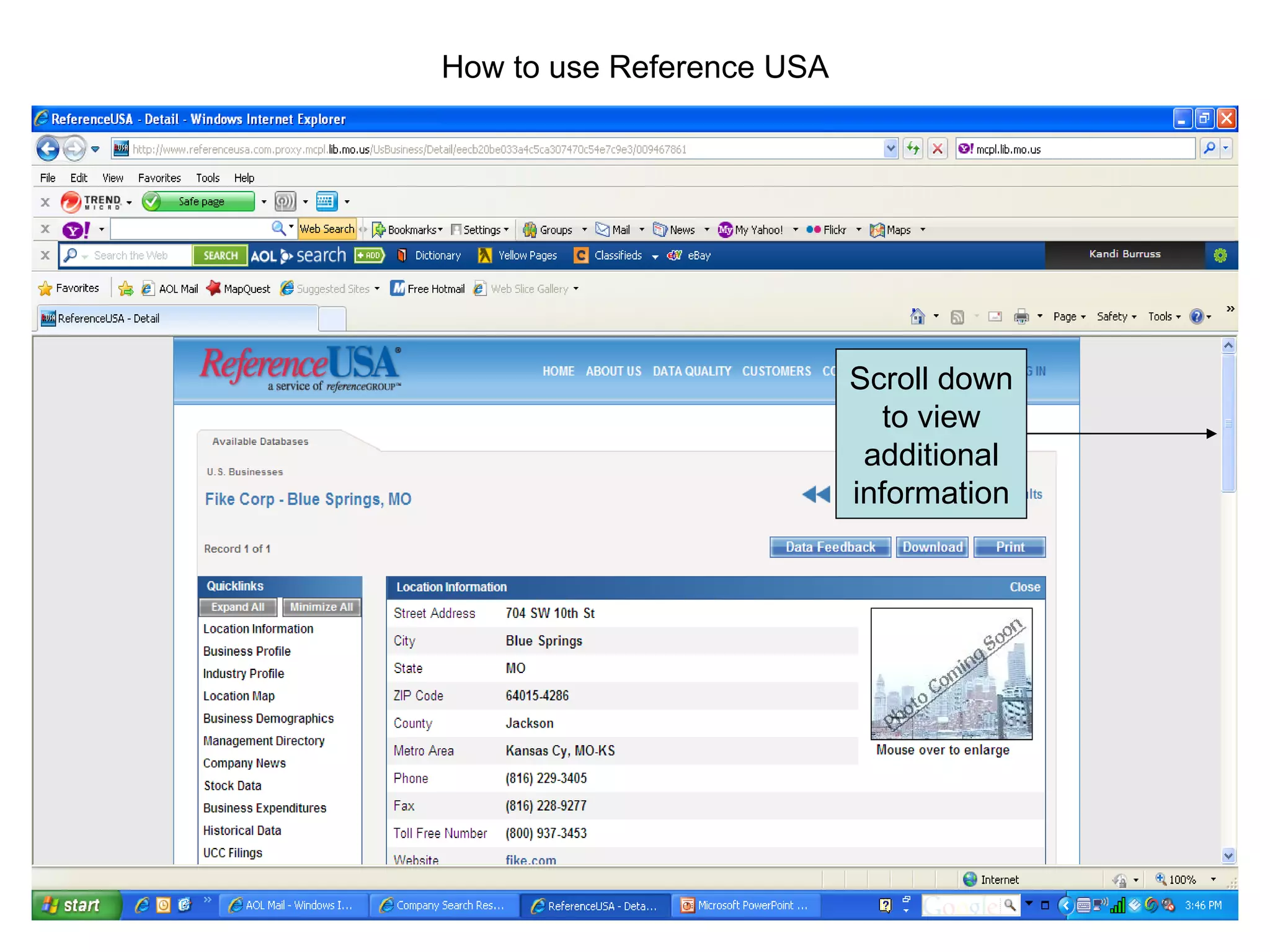Close the Location Information panel

(x=1024, y=587)
